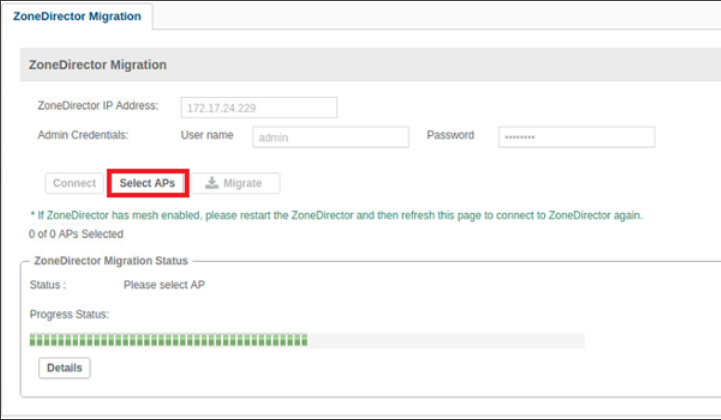This screenshot has height=420, width=721.
Task: Select the Password input field
Action: click(576, 137)
